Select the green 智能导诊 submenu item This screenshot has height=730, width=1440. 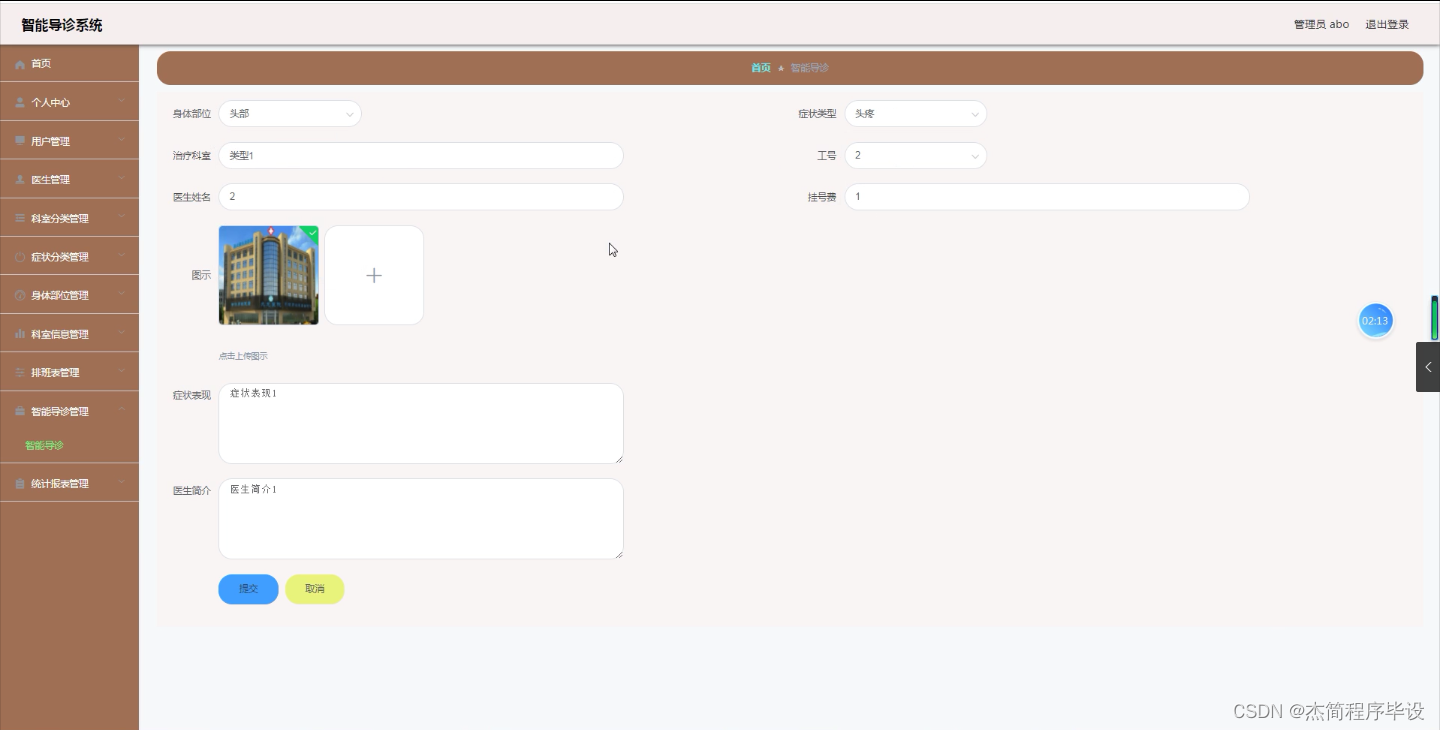click(44, 445)
